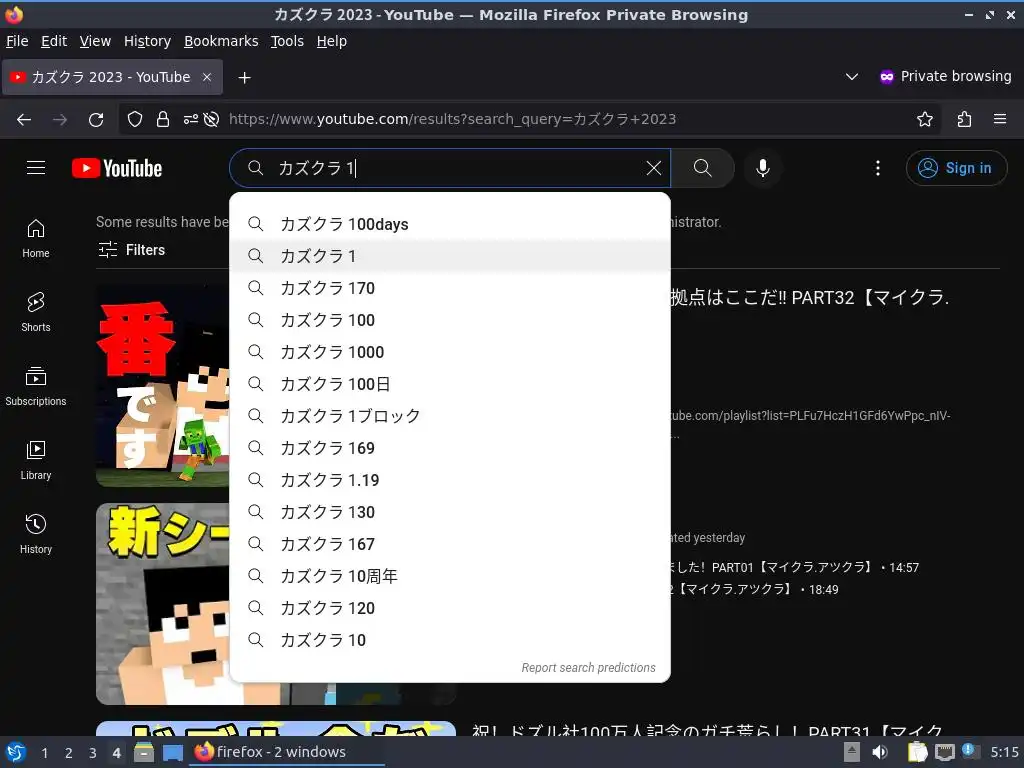
Task: Choose suggestion カズクラ 100days
Action: click(x=450, y=224)
